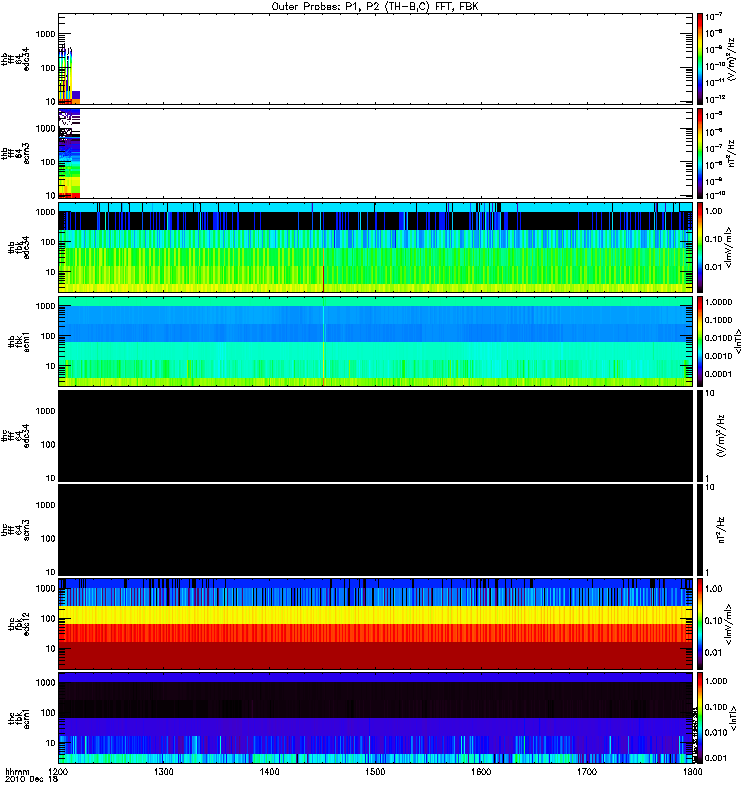Click the "thb fbk scm1" panel label
The width and height of the screenshot is (750, 800).
tap(19, 341)
